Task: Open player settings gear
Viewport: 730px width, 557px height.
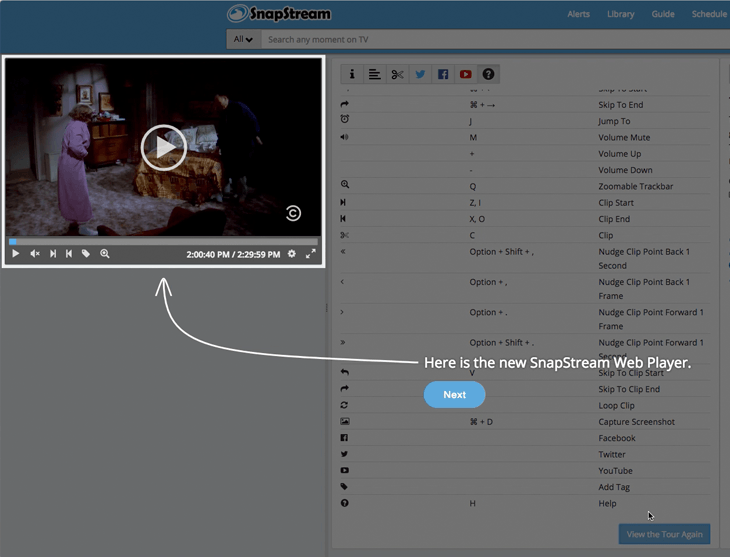Action: click(x=291, y=254)
